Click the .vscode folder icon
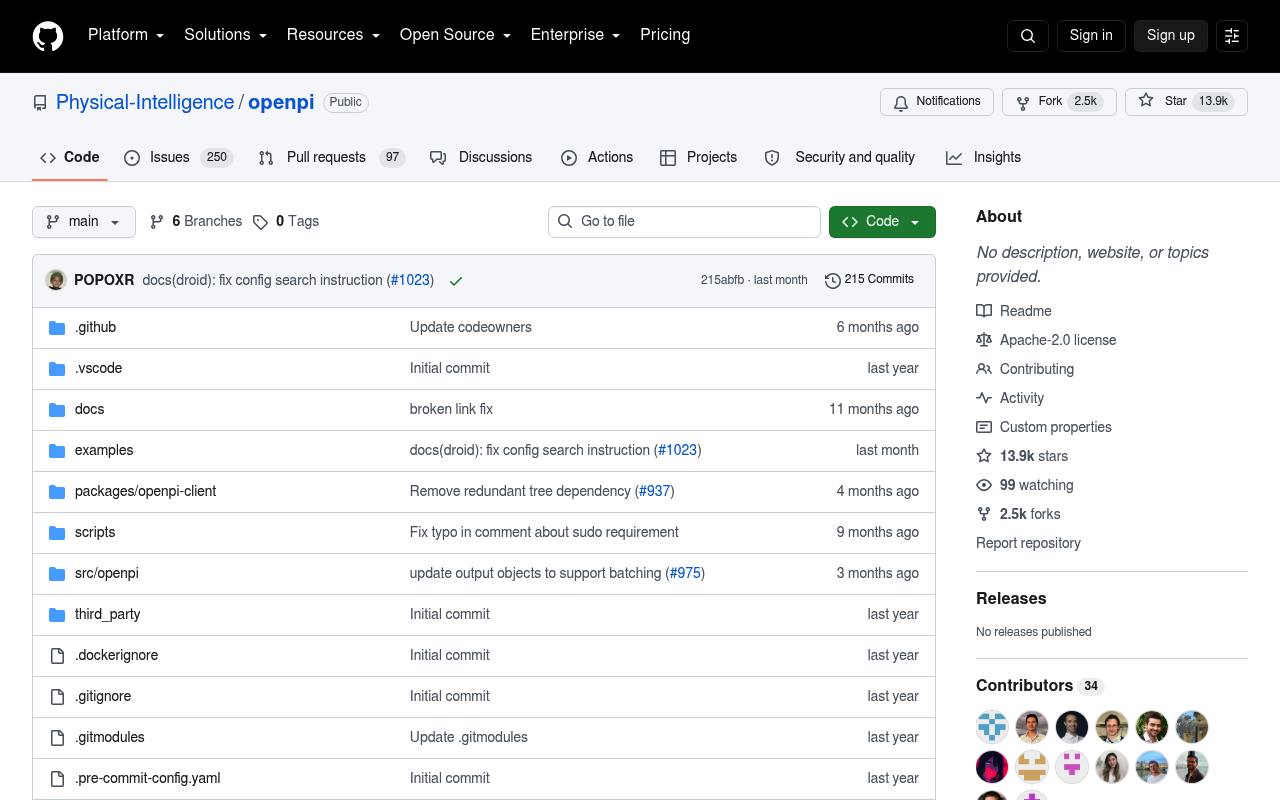1280x800 pixels. click(x=57, y=368)
